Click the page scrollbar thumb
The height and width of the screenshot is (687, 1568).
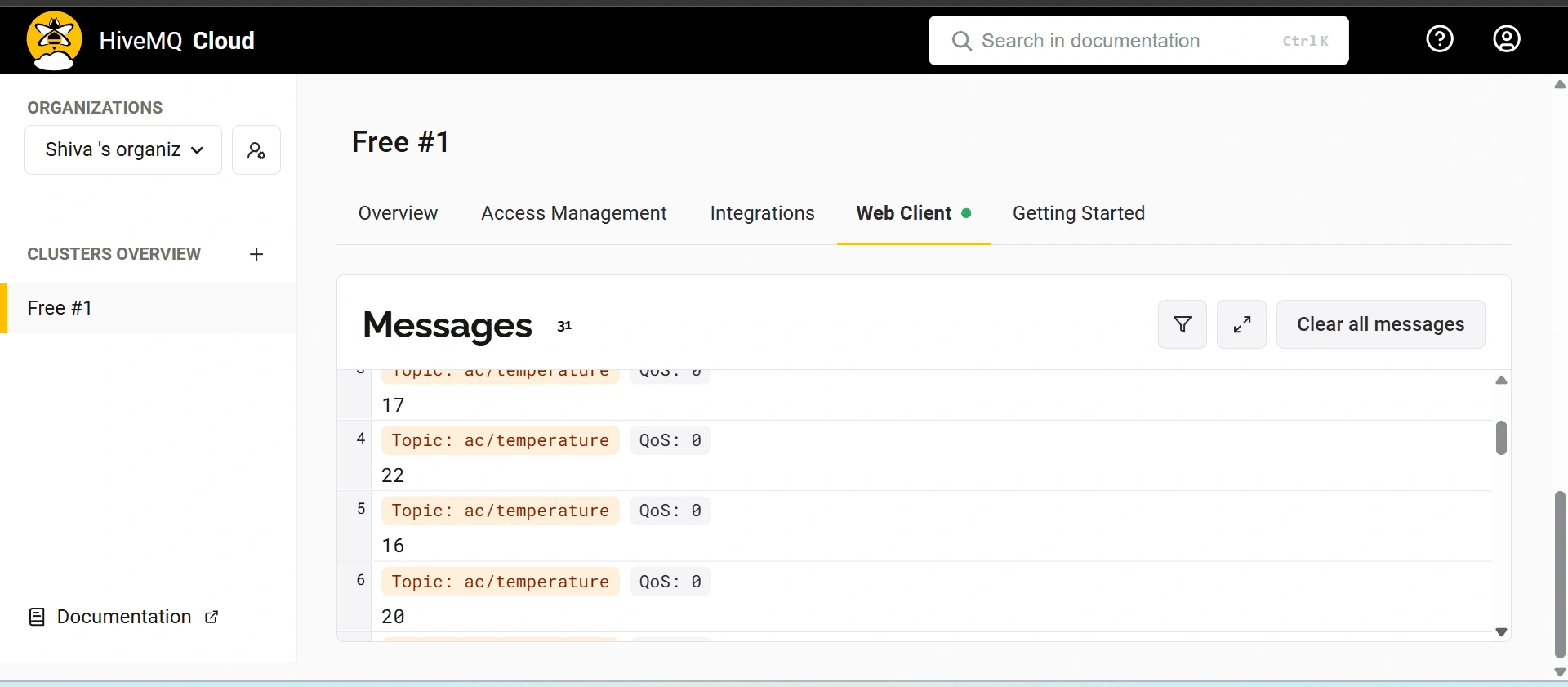(1561, 574)
